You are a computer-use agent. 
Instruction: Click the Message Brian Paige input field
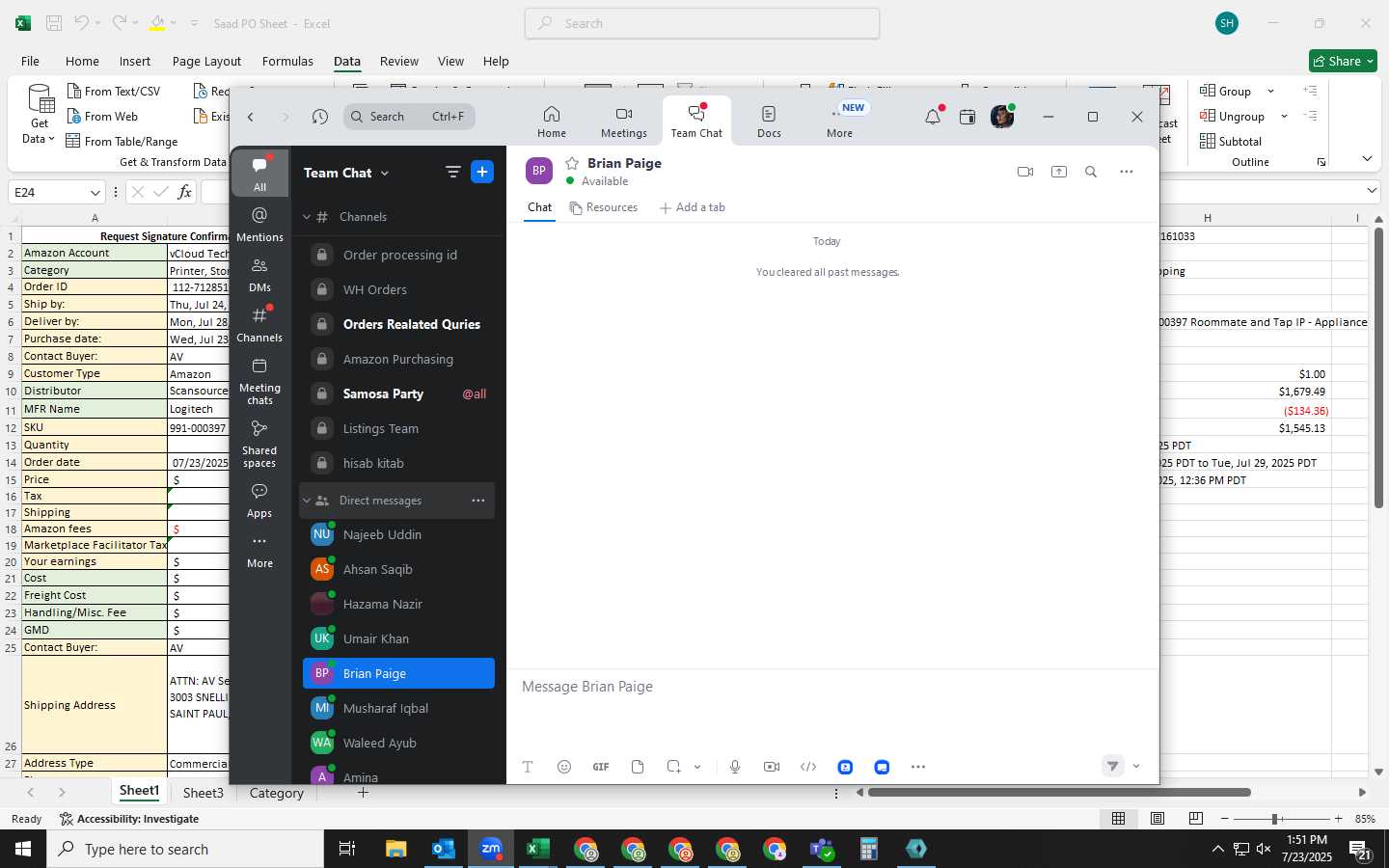(832, 687)
